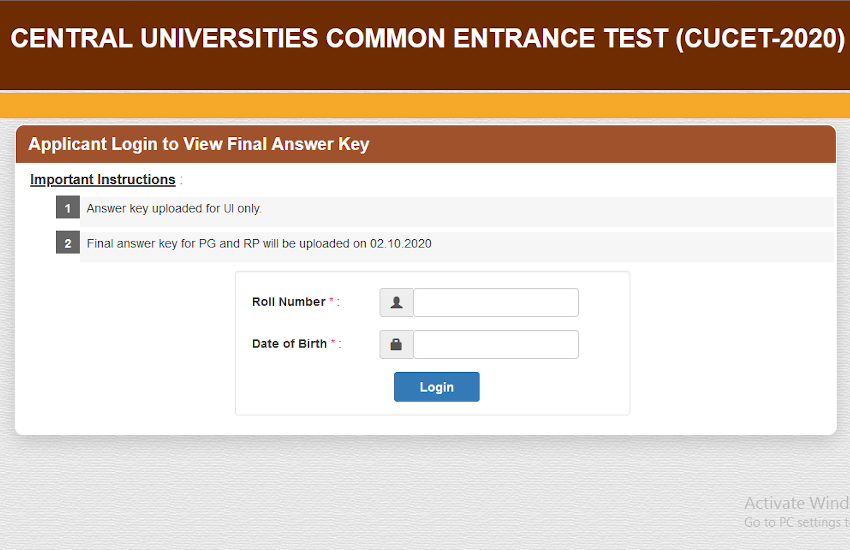This screenshot has height=550, width=850.
Task: Click the red asterisk next to Roll Number
Action: click(331, 300)
